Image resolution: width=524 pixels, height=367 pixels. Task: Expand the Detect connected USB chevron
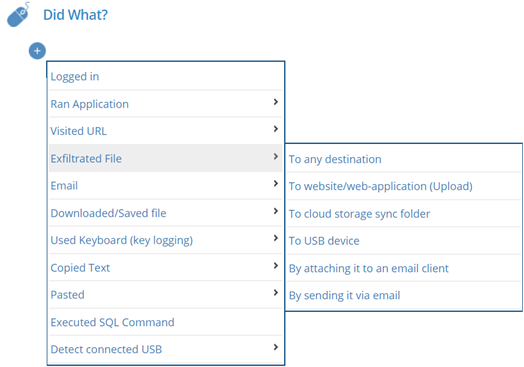(275, 347)
